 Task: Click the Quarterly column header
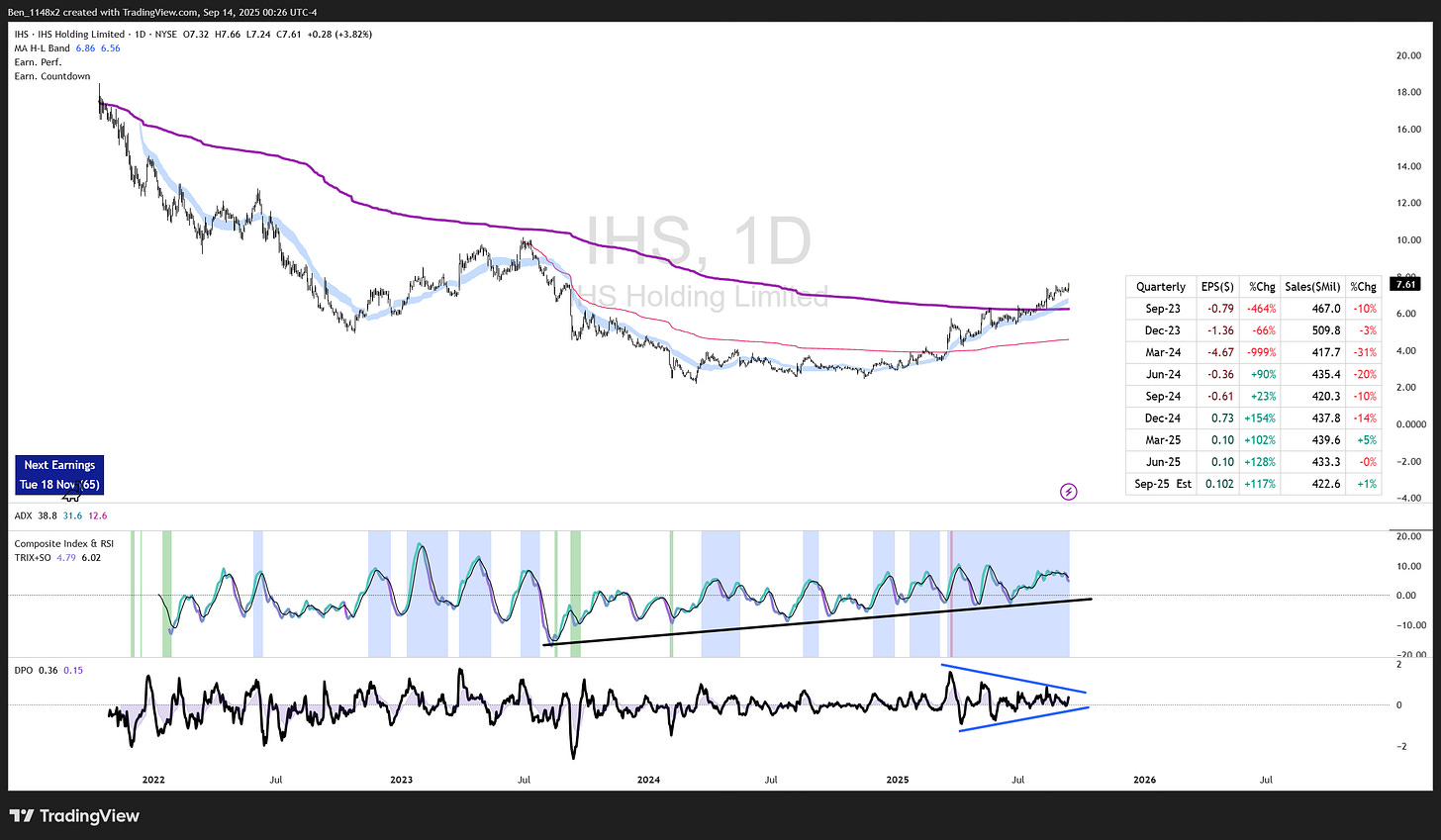coord(1160,287)
